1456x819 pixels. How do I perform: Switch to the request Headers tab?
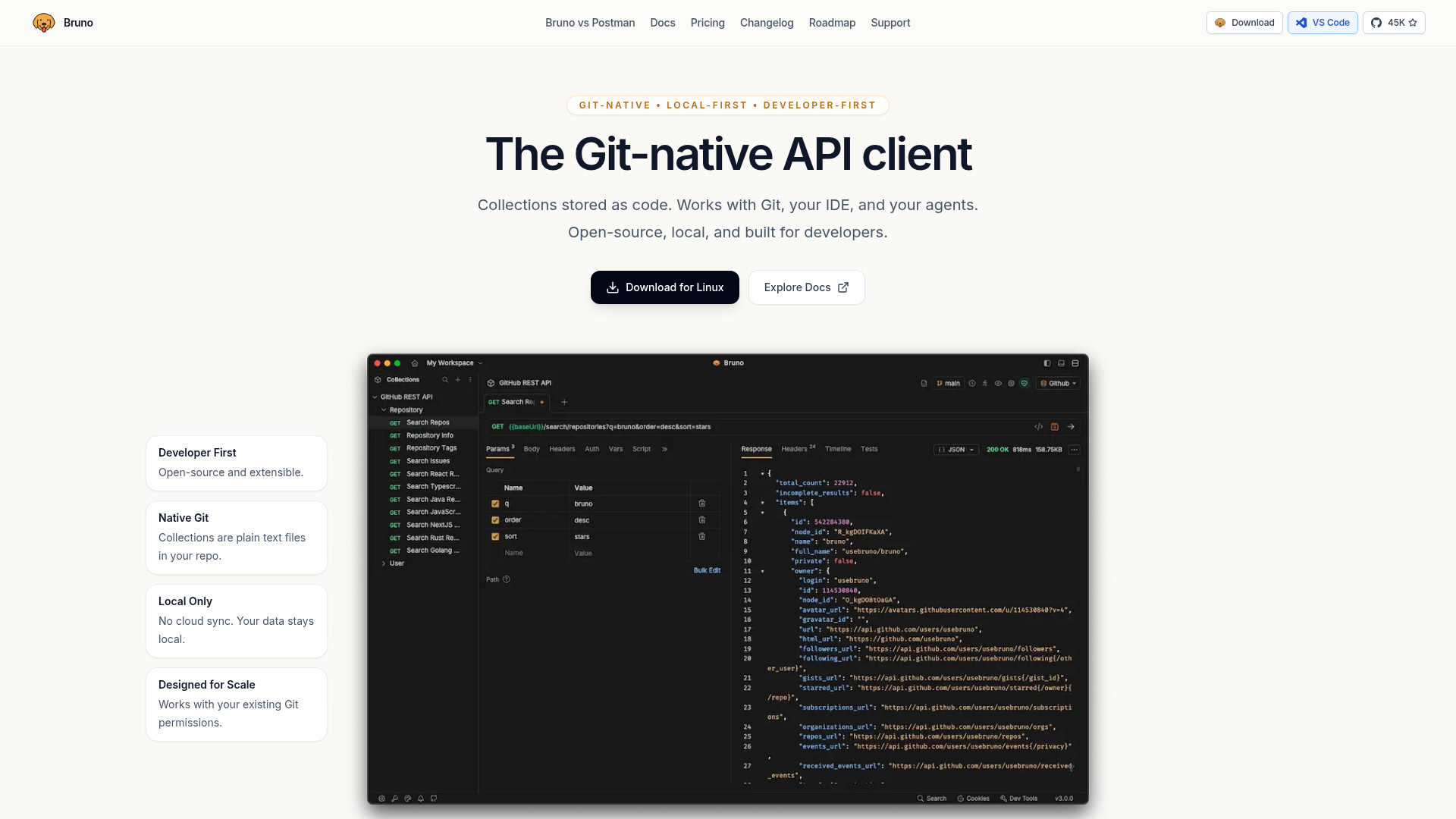562,449
